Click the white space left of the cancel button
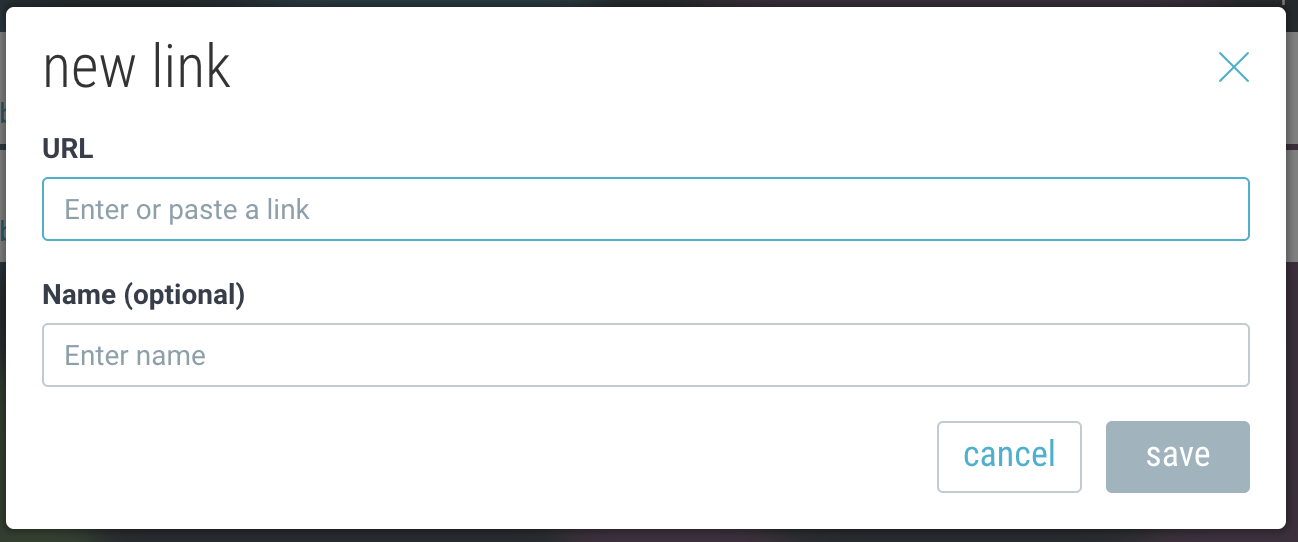 click(x=500, y=457)
